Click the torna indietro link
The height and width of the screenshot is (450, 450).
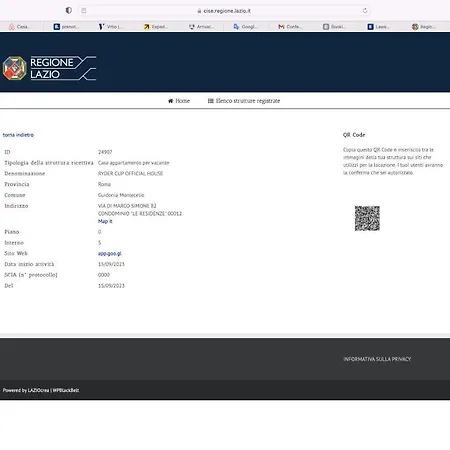tap(18, 135)
